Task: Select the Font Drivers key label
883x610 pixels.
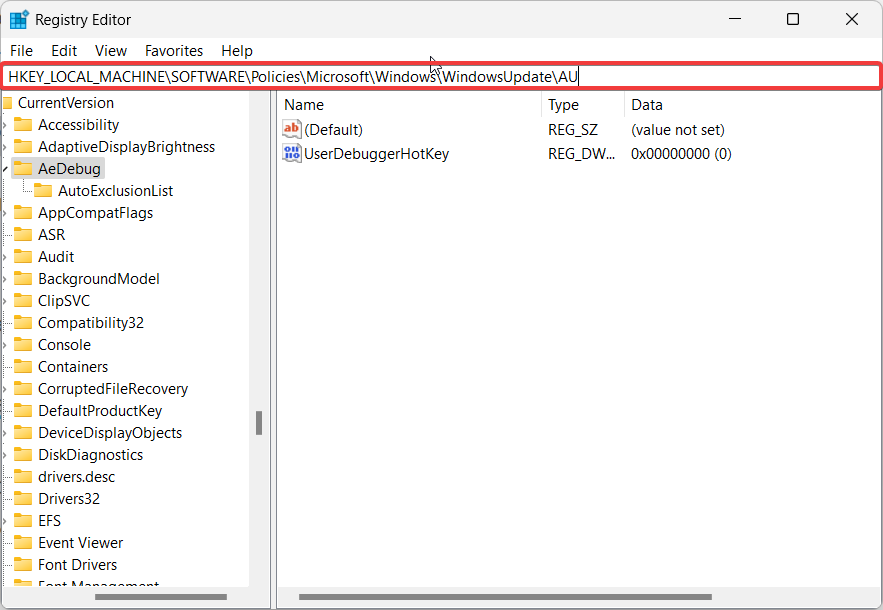Action: (x=78, y=564)
